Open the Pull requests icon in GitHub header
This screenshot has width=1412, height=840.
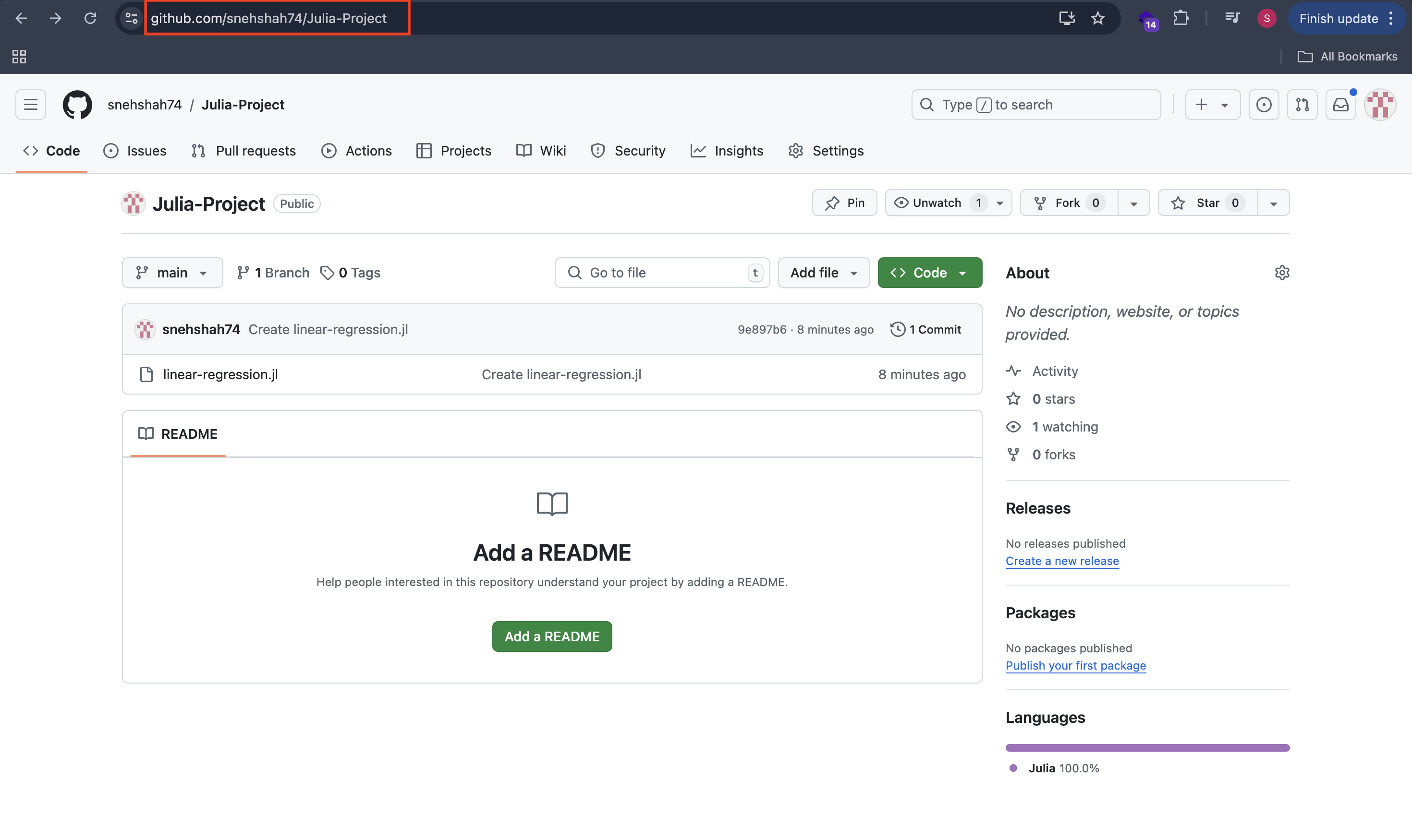pyautogui.click(x=1302, y=104)
